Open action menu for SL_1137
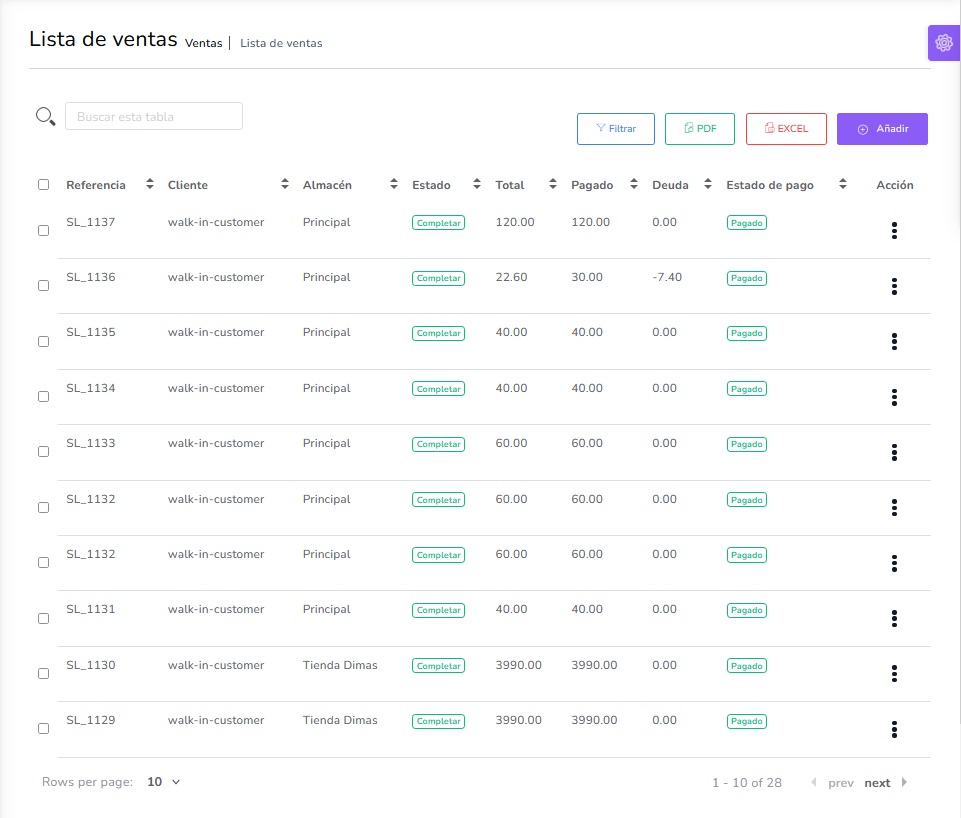This screenshot has height=818, width=961. [x=894, y=230]
